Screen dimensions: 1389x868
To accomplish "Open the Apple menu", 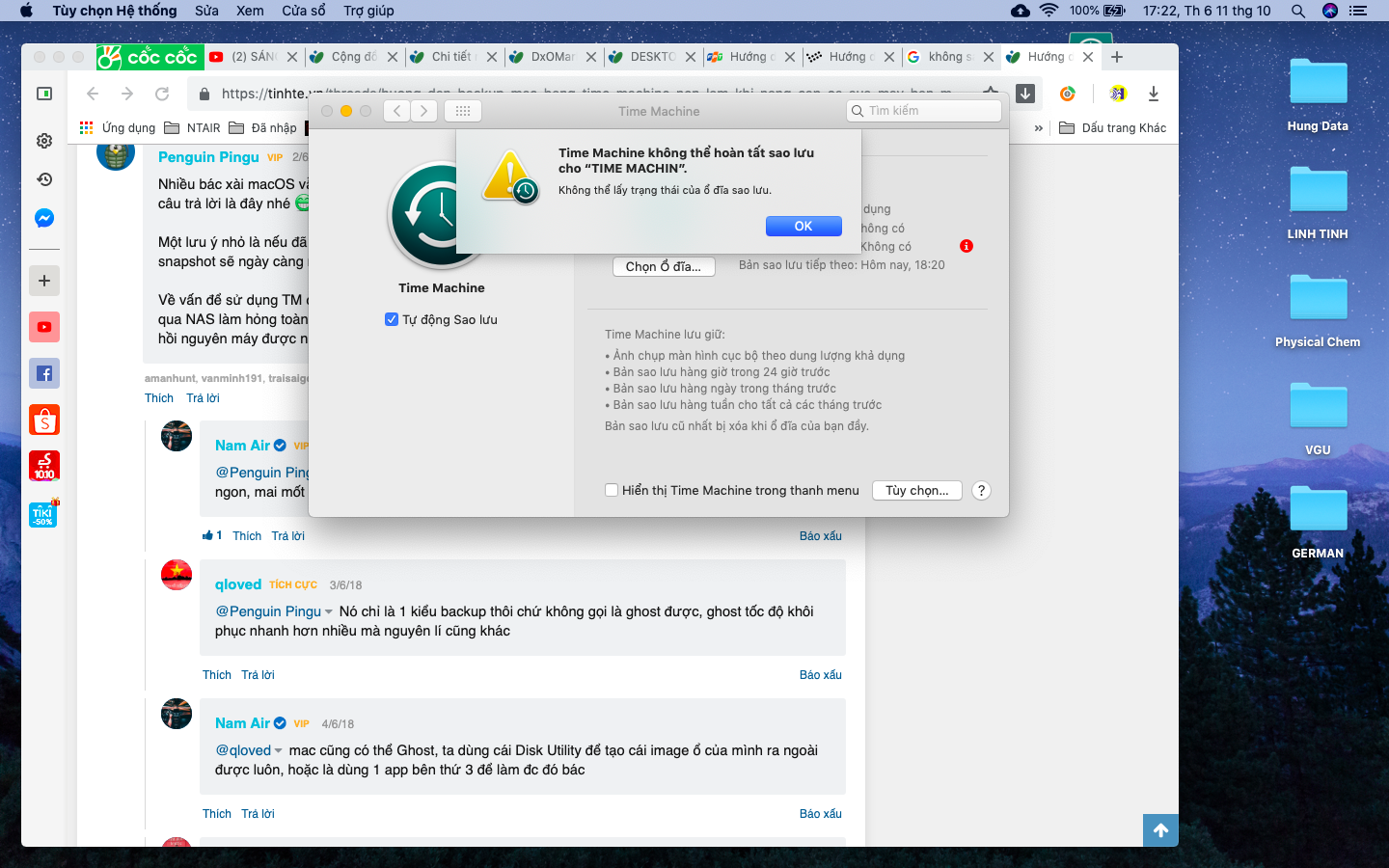I will pos(26,11).
